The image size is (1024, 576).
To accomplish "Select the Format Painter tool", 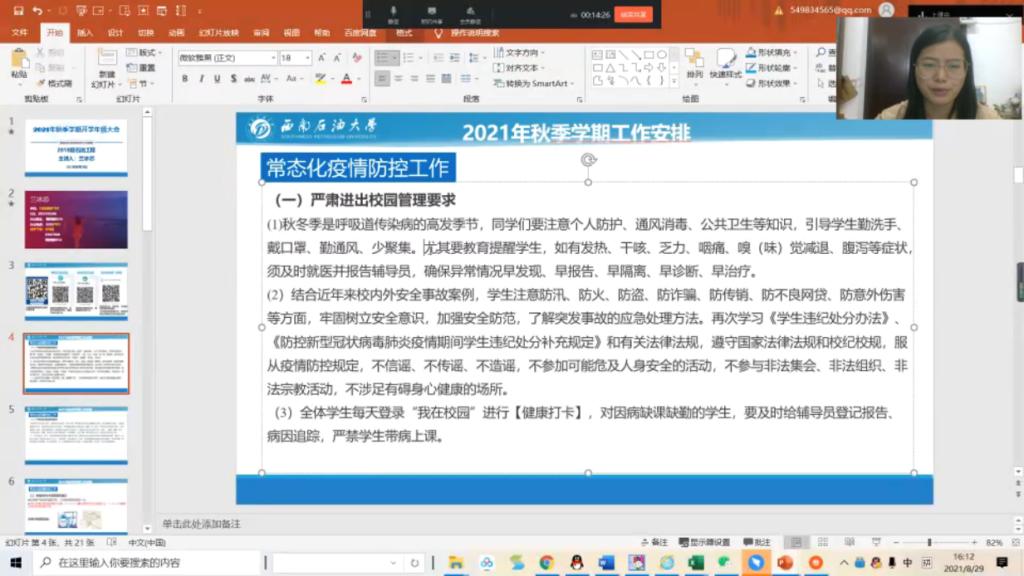I will coord(56,84).
